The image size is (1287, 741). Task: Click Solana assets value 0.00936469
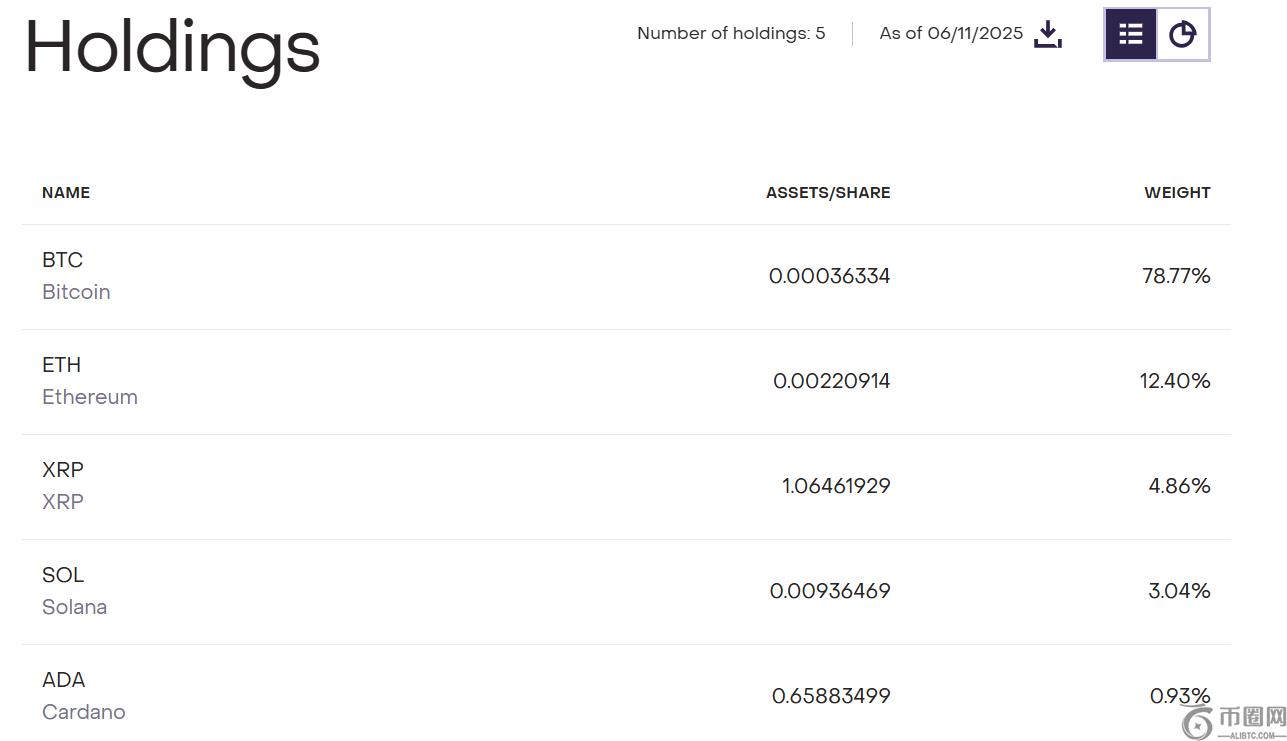pos(830,591)
